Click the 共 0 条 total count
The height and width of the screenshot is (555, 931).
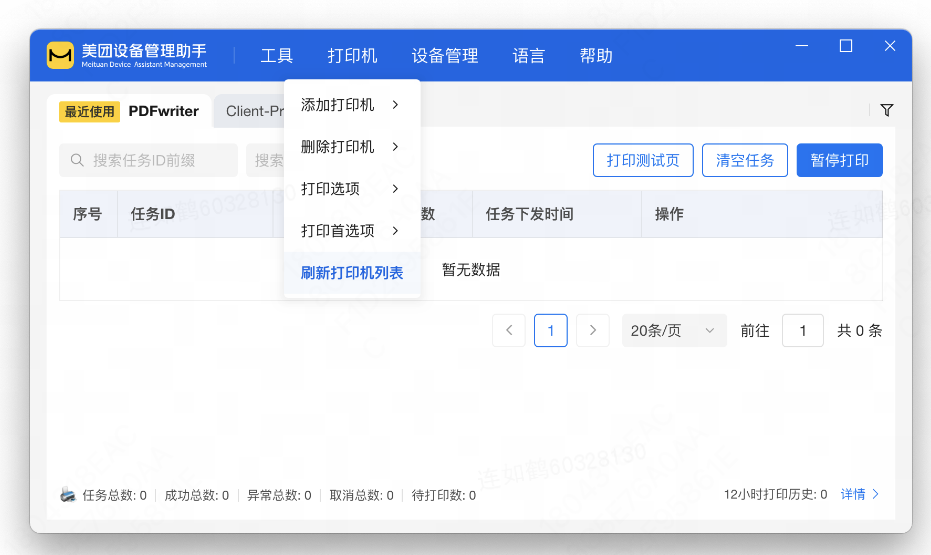click(860, 331)
